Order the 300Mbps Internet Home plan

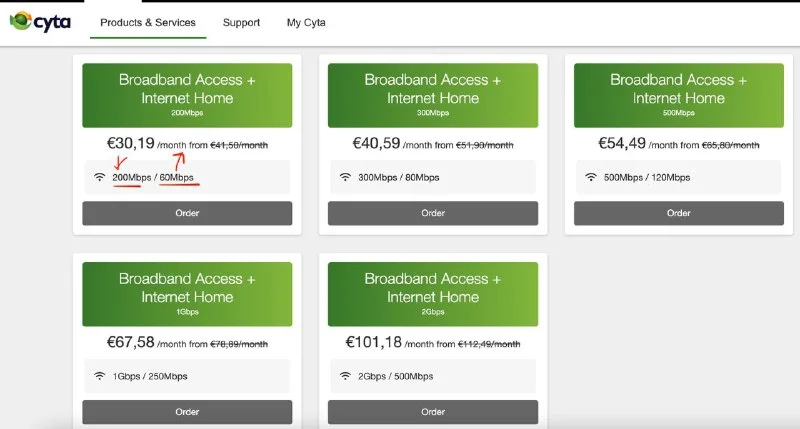coord(433,213)
